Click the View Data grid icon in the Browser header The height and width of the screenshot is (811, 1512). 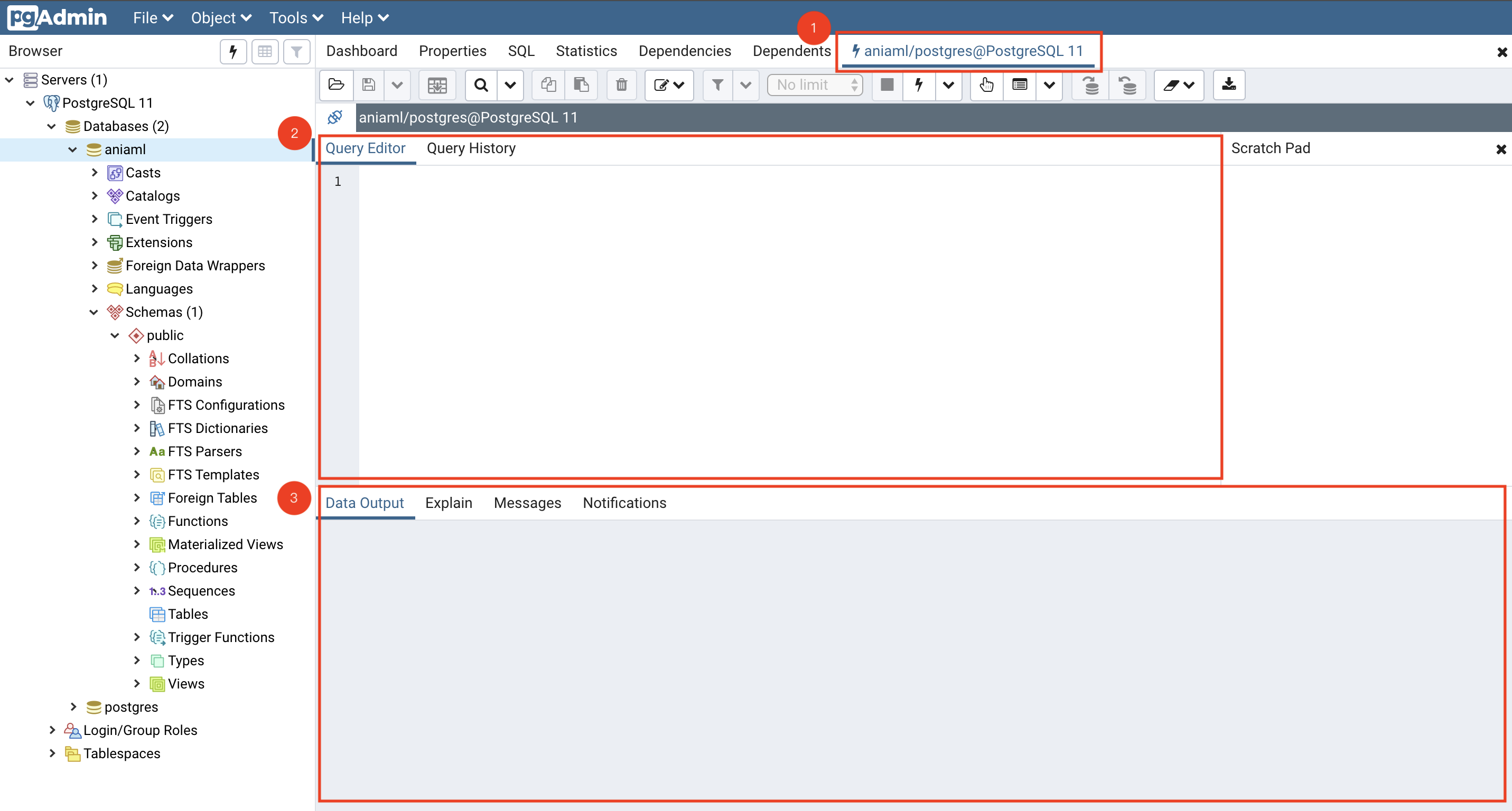(265, 52)
